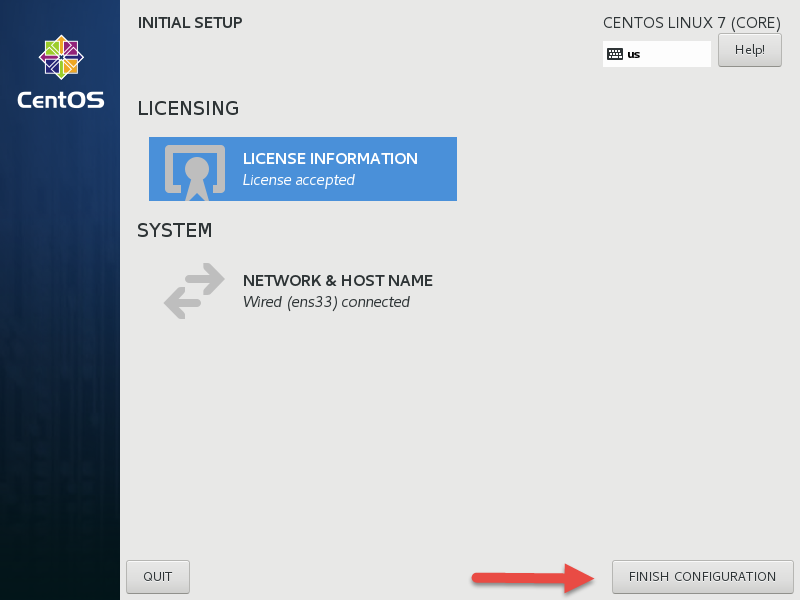This screenshot has width=800, height=600.
Task: Click the network arrows icon
Action: [x=194, y=291]
